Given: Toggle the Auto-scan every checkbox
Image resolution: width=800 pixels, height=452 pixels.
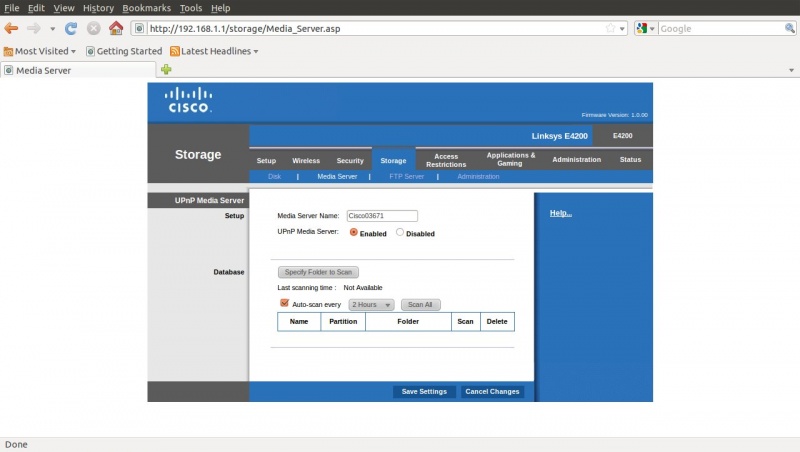Looking at the screenshot, I should coord(284,304).
